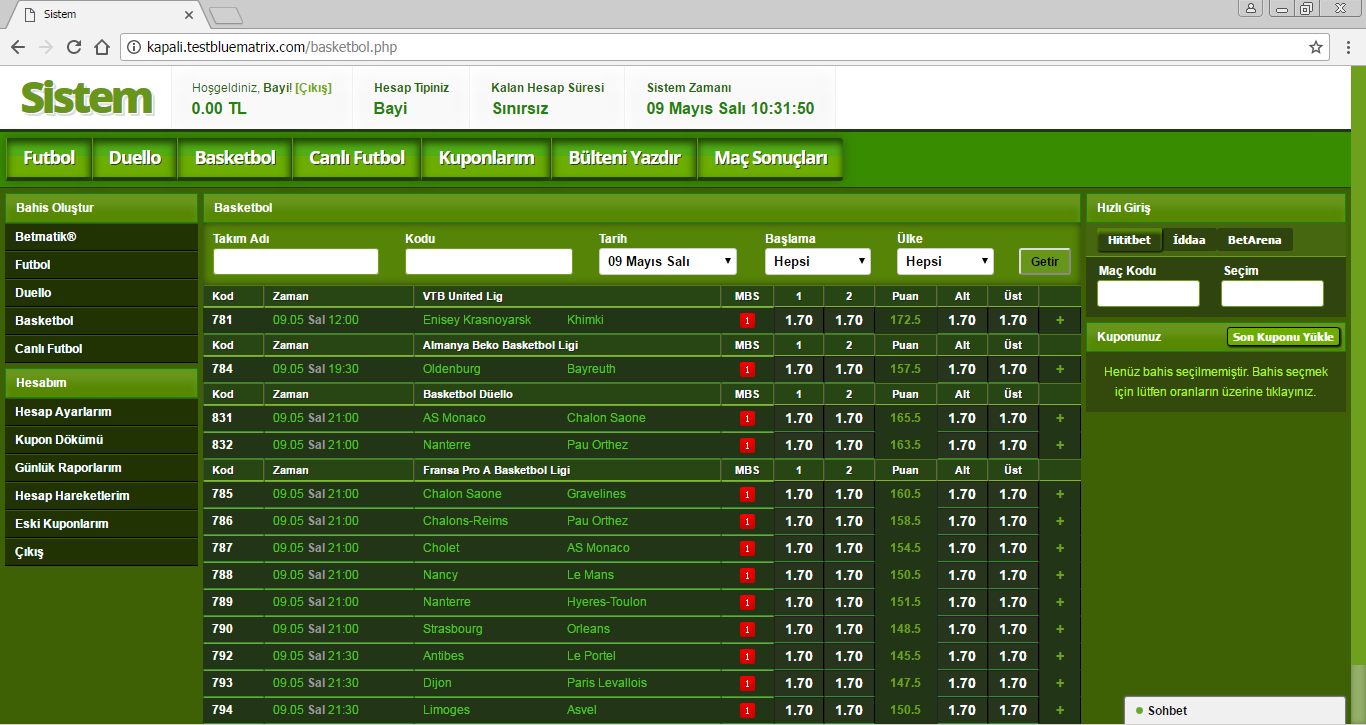
Task: Open Maç Sonuçları tab
Action: click(x=770, y=158)
